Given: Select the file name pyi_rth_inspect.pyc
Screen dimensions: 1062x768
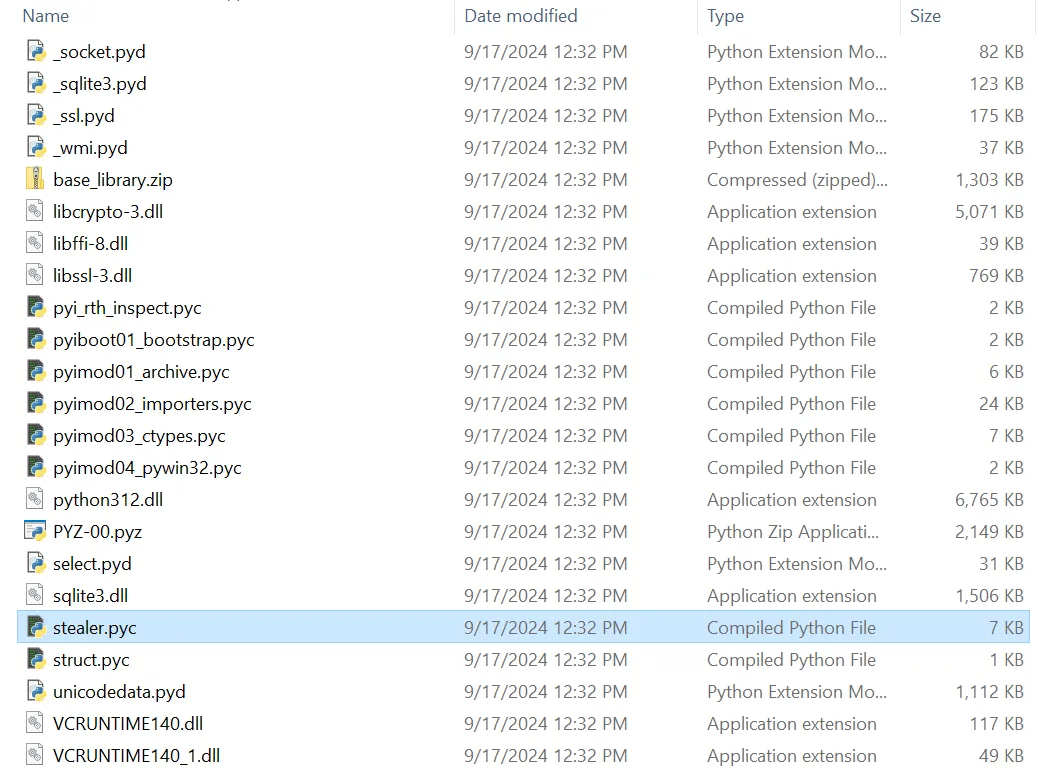Looking at the screenshot, I should 127,307.
